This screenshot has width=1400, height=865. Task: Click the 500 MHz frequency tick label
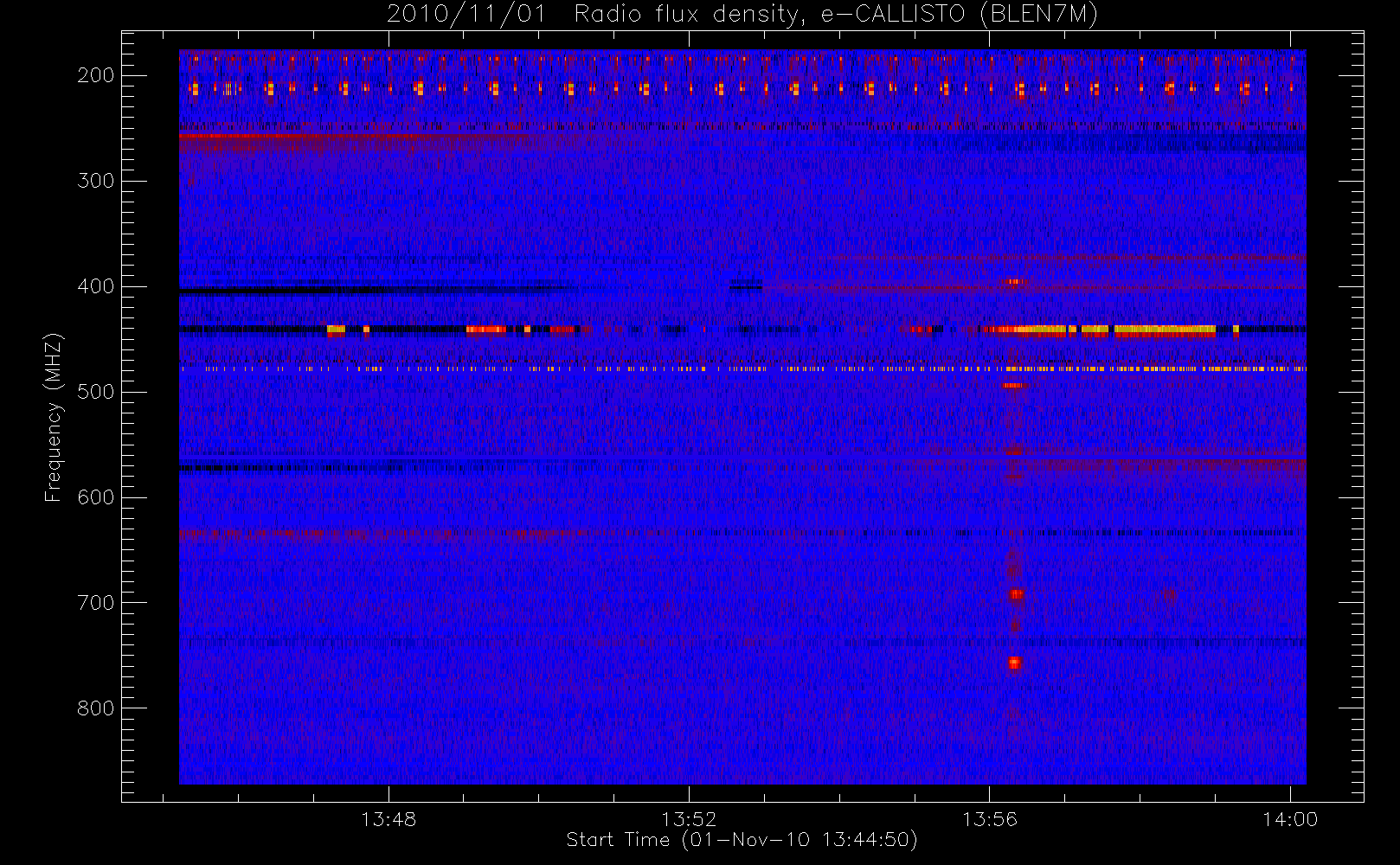96,392
